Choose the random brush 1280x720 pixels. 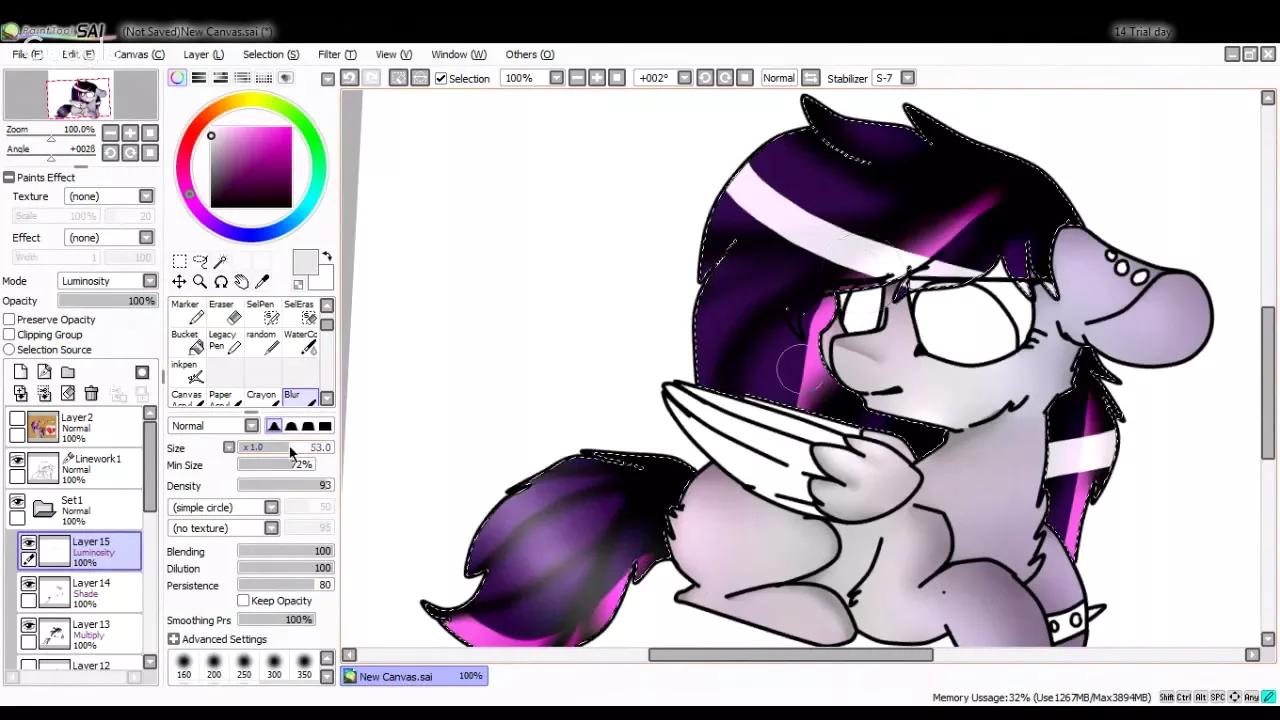(262, 342)
